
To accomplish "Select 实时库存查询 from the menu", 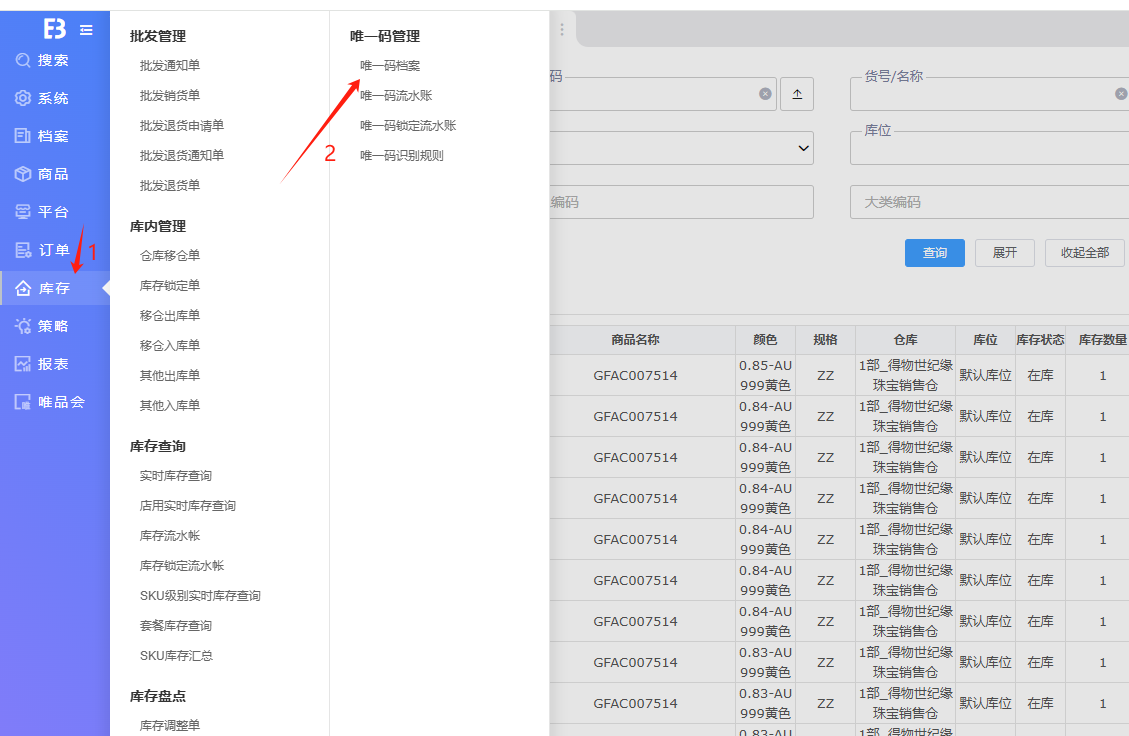I will click(x=176, y=476).
